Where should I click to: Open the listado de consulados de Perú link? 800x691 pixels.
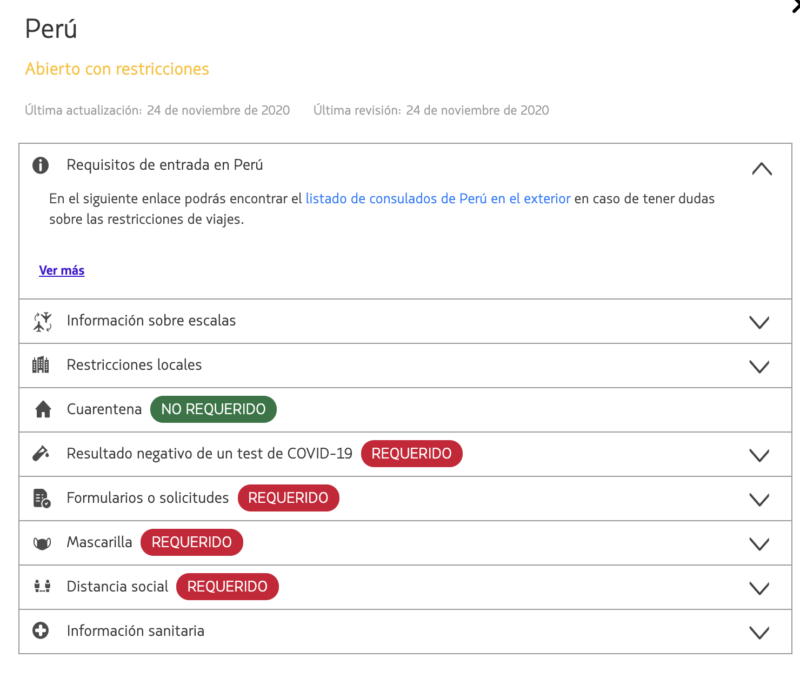438,199
